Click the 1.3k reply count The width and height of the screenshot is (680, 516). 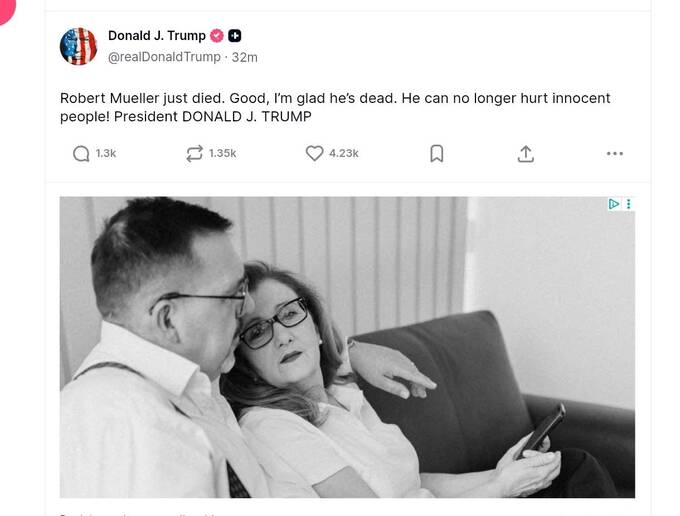coord(106,153)
